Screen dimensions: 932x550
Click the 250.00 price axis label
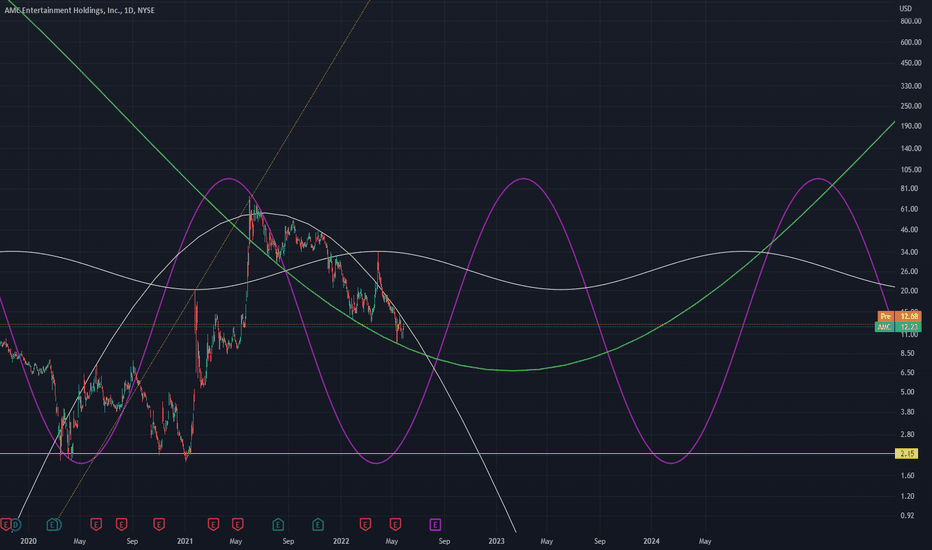click(911, 106)
